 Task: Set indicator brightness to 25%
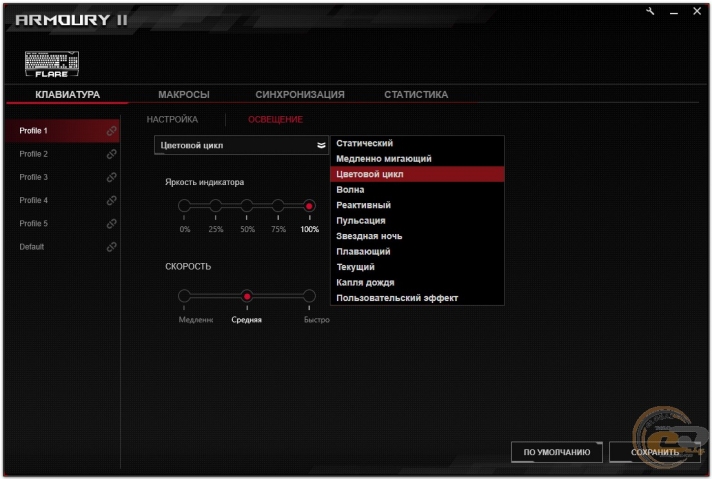(x=216, y=206)
